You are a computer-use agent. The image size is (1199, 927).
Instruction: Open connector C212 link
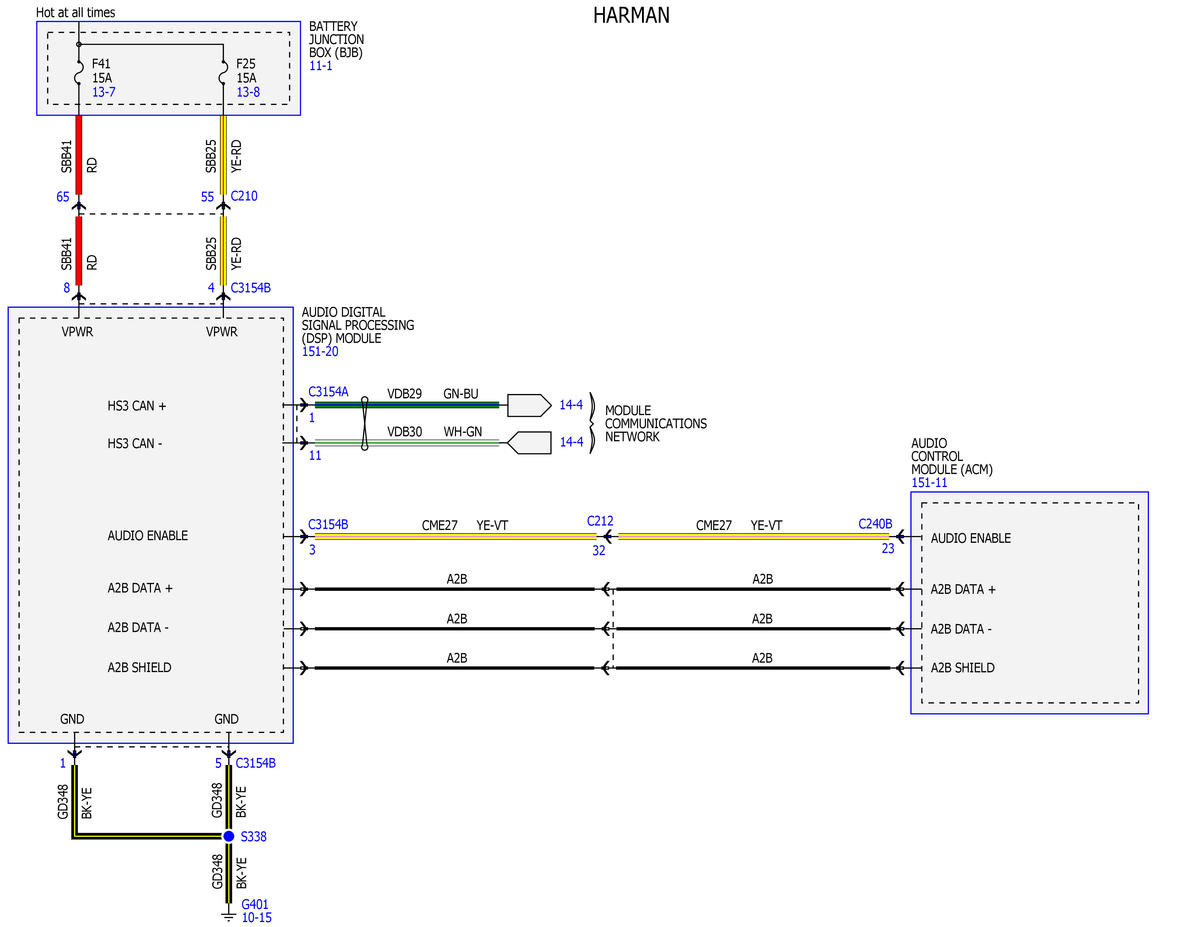(600, 521)
